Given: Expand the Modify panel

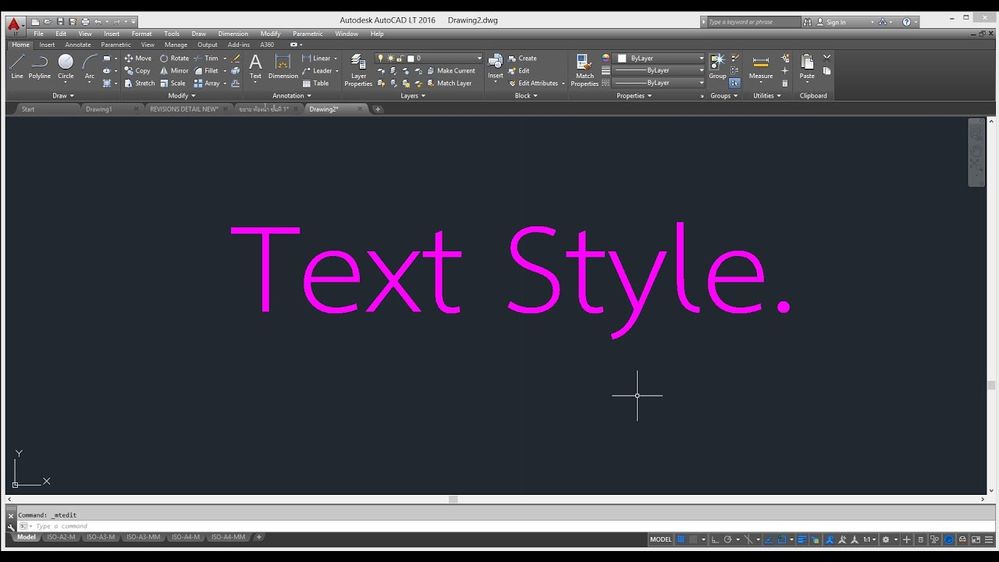Looking at the screenshot, I should click(182, 96).
